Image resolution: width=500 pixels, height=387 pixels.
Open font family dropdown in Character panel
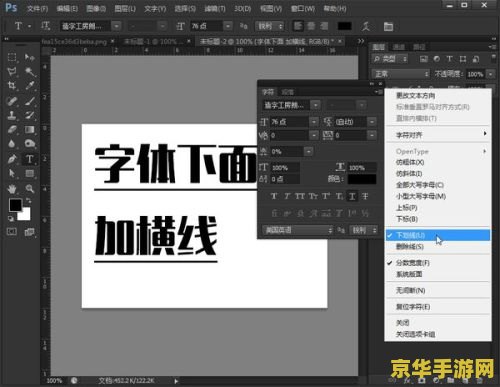pos(315,105)
